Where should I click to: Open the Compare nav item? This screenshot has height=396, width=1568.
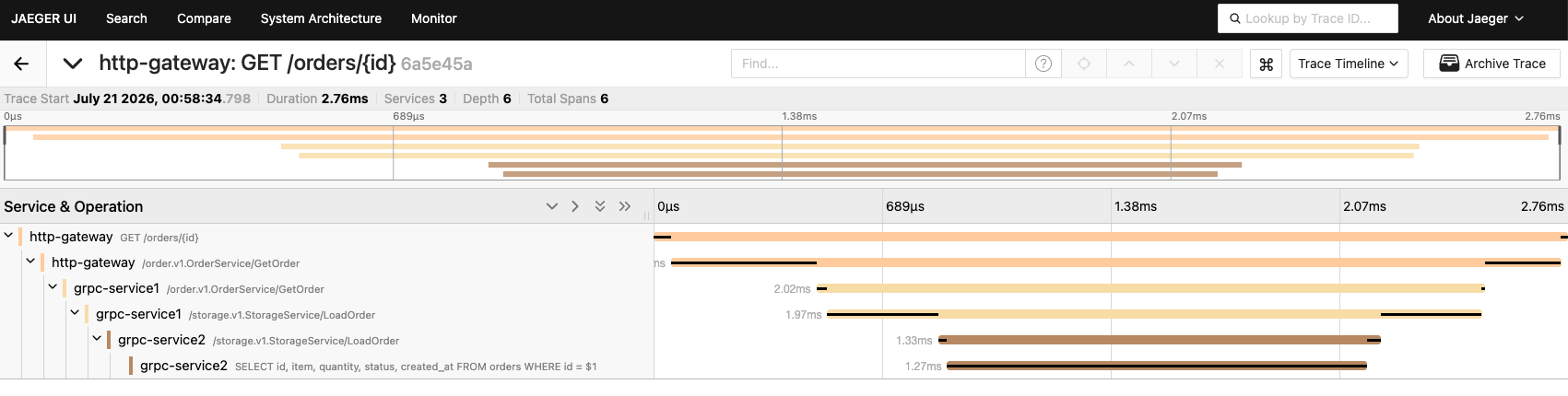click(x=204, y=18)
